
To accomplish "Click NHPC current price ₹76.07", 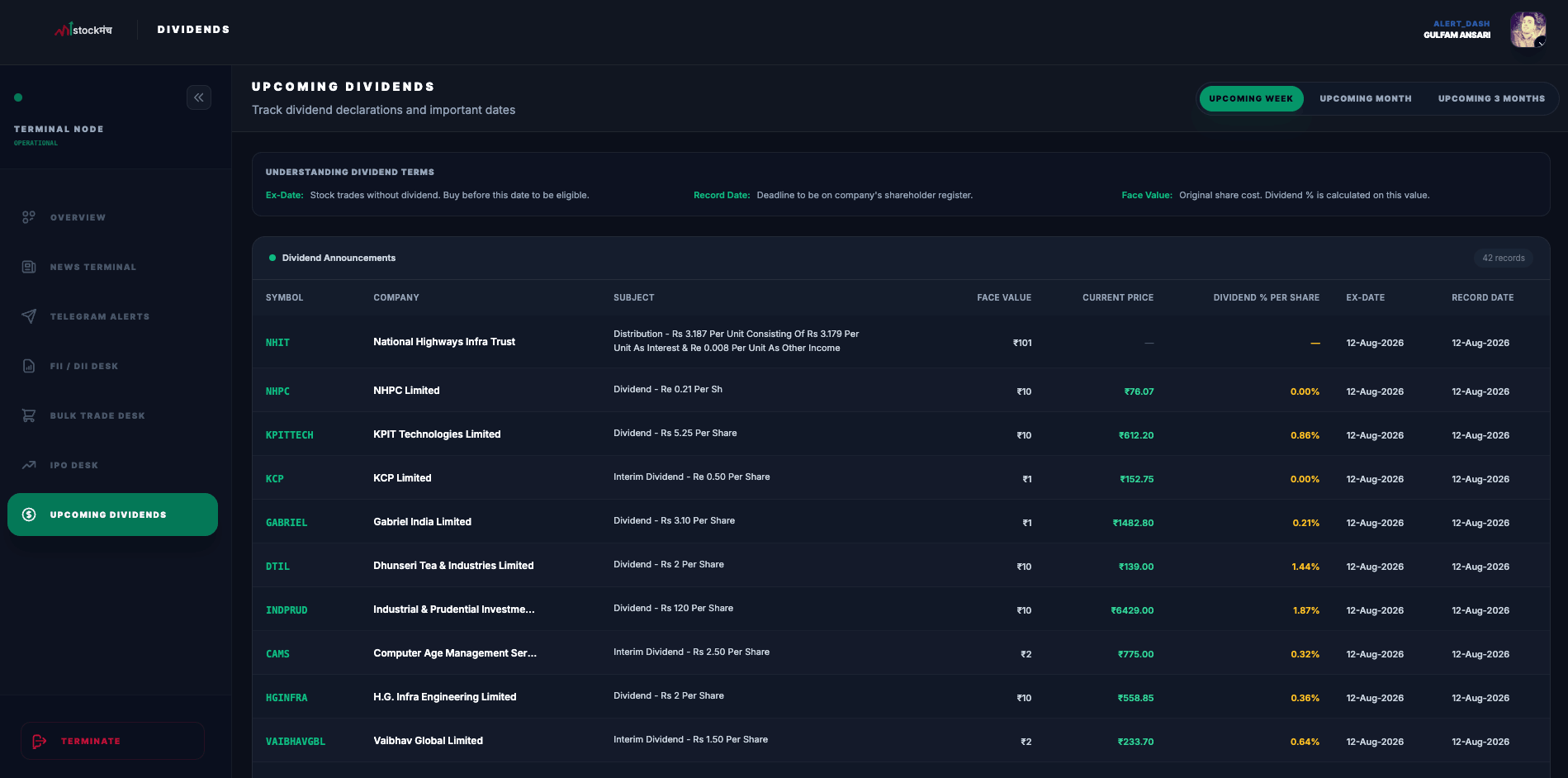I will [x=1139, y=391].
